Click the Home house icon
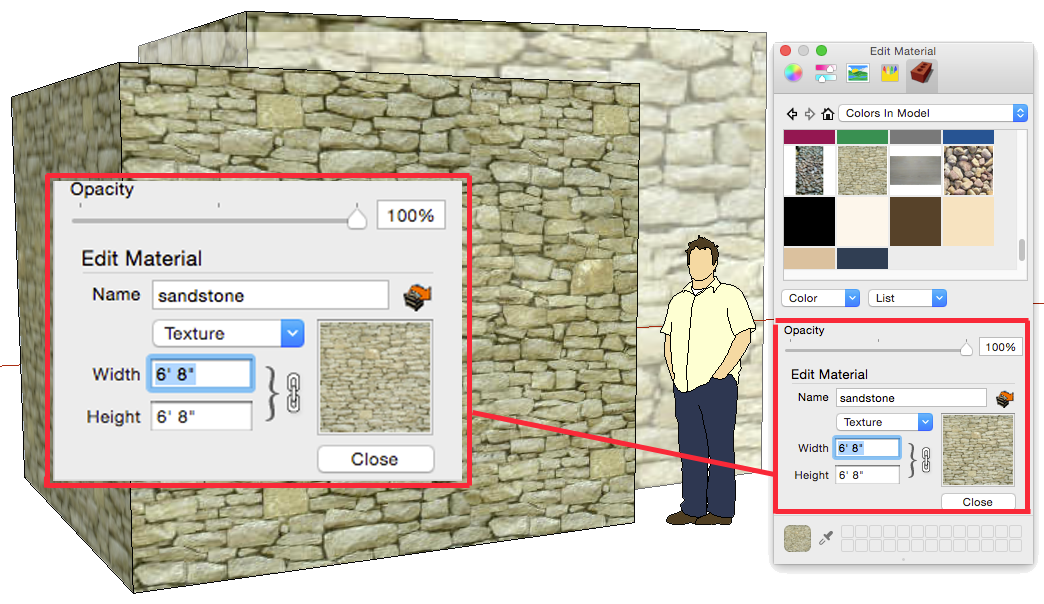Screen dimensions: 1044x604 click(x=828, y=114)
